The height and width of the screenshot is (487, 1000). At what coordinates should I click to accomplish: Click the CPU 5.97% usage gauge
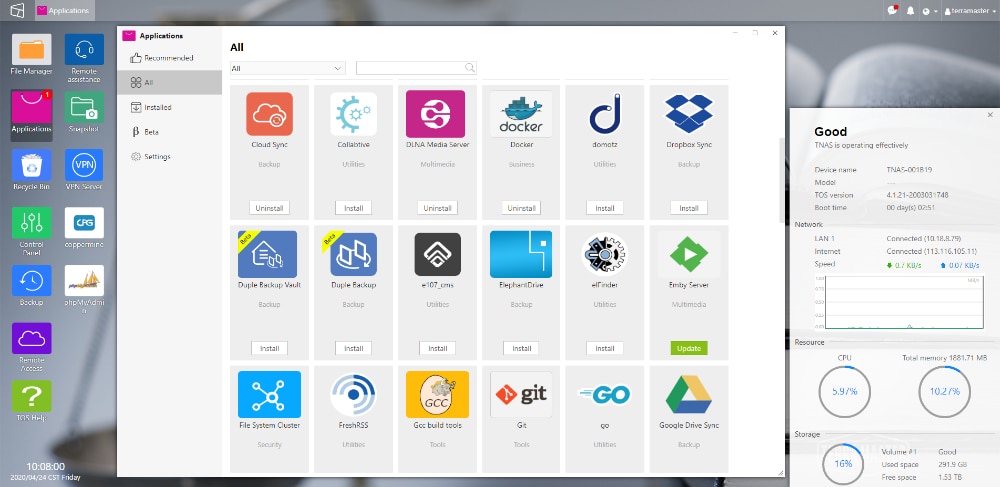pos(844,391)
